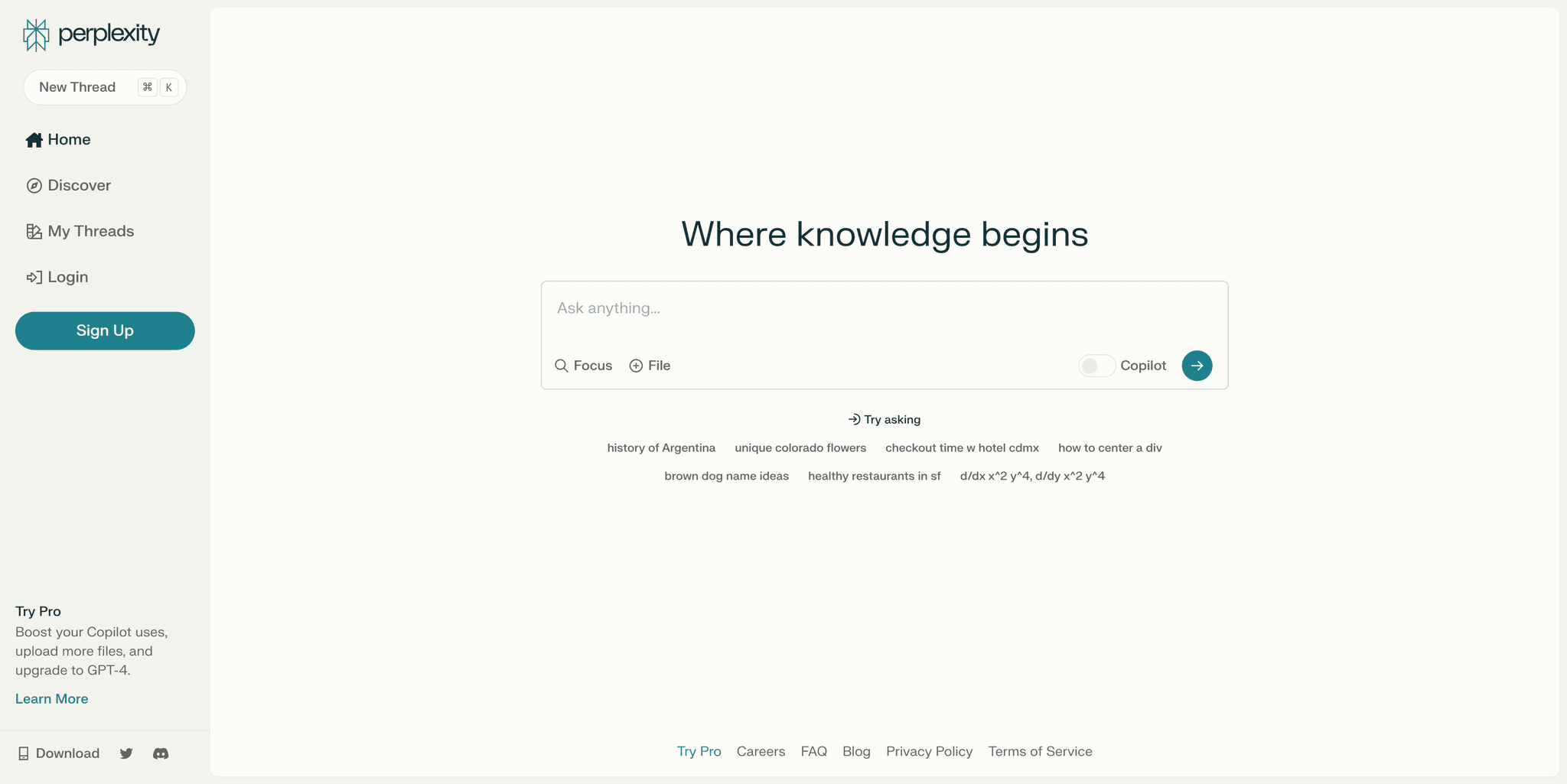Click the perplexity wordmark text
Viewport: 1567px width, 784px height.
point(109,34)
